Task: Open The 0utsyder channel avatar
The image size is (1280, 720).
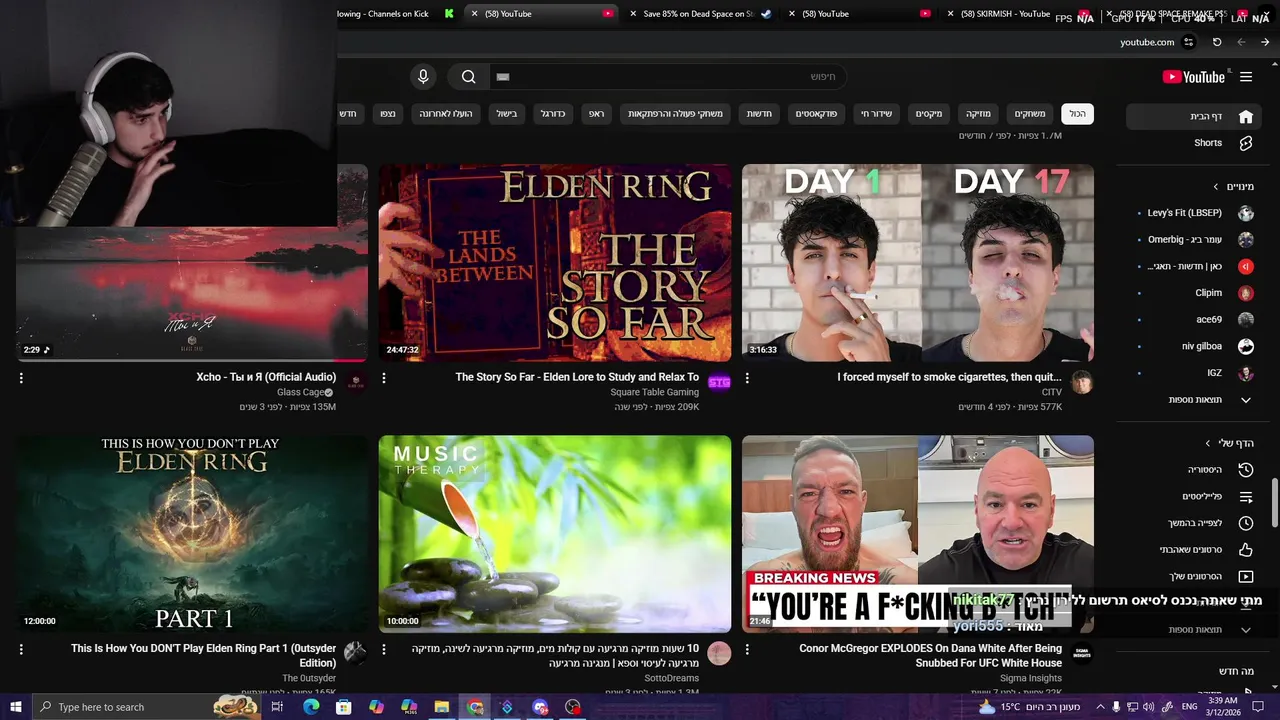Action: point(355,654)
